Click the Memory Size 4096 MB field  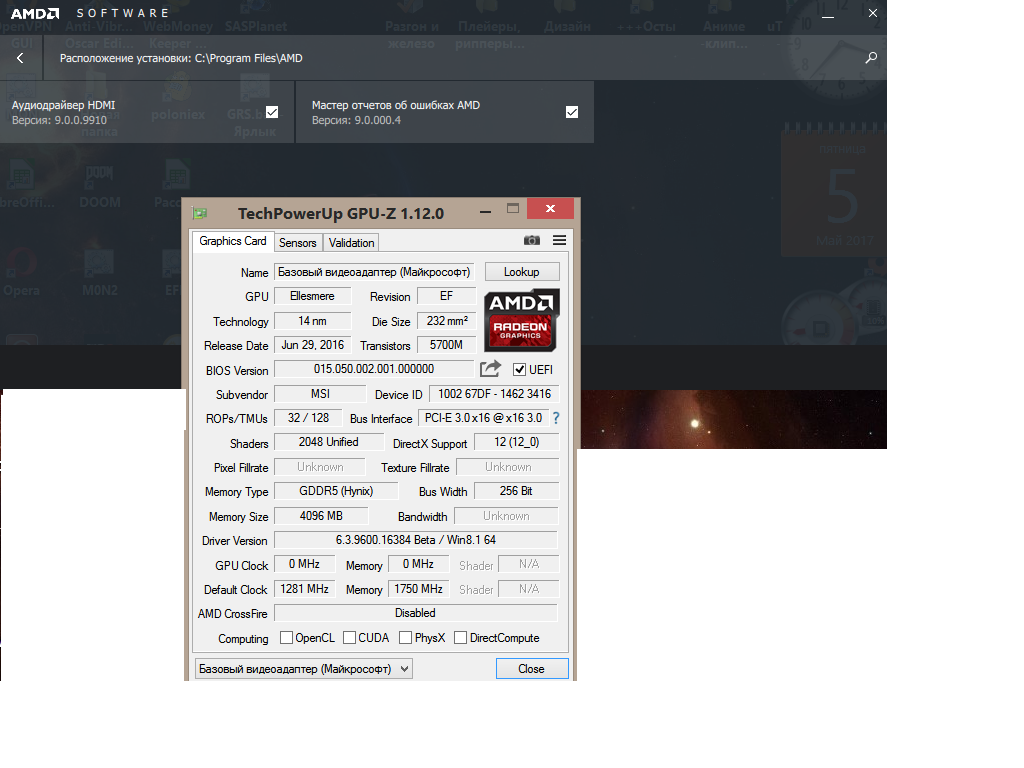tap(321, 516)
